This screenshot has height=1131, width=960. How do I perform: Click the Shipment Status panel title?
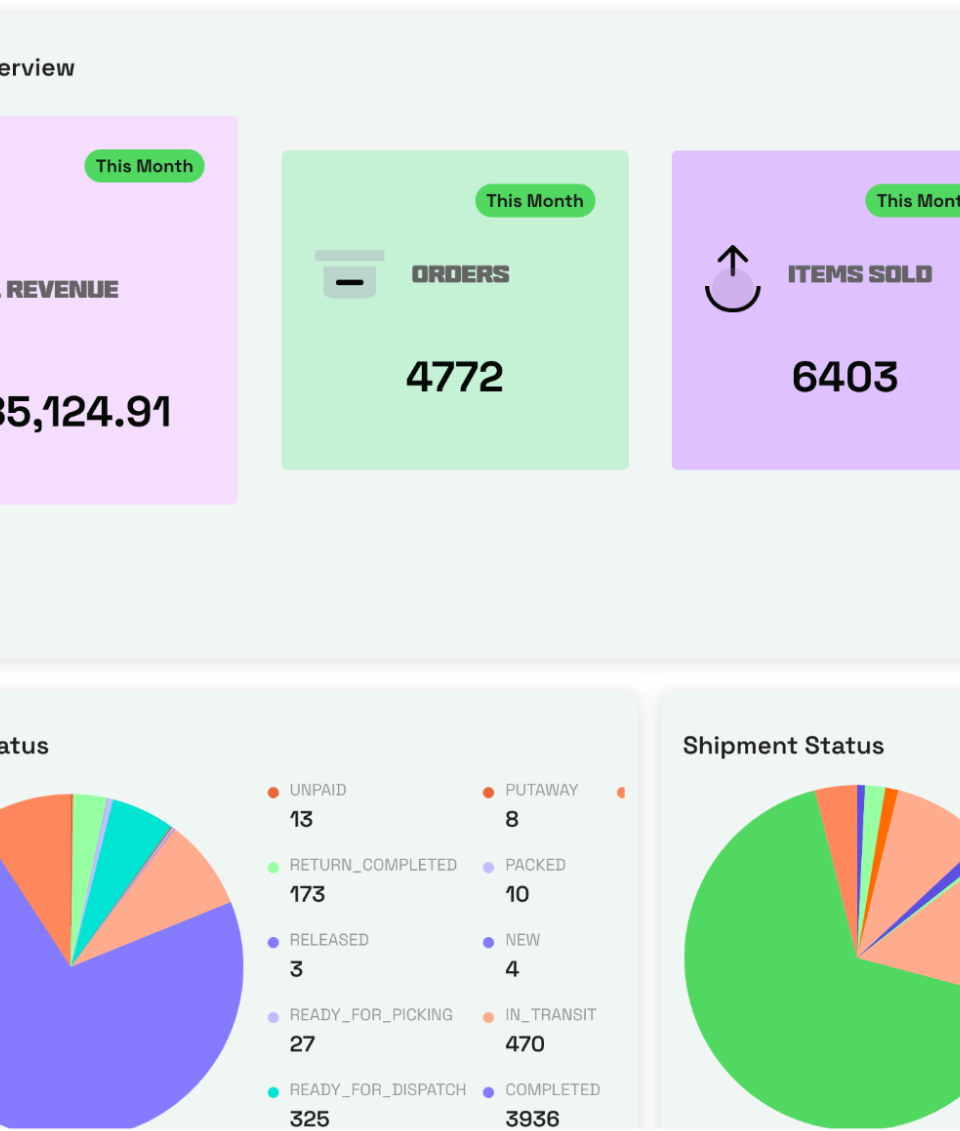click(x=783, y=746)
